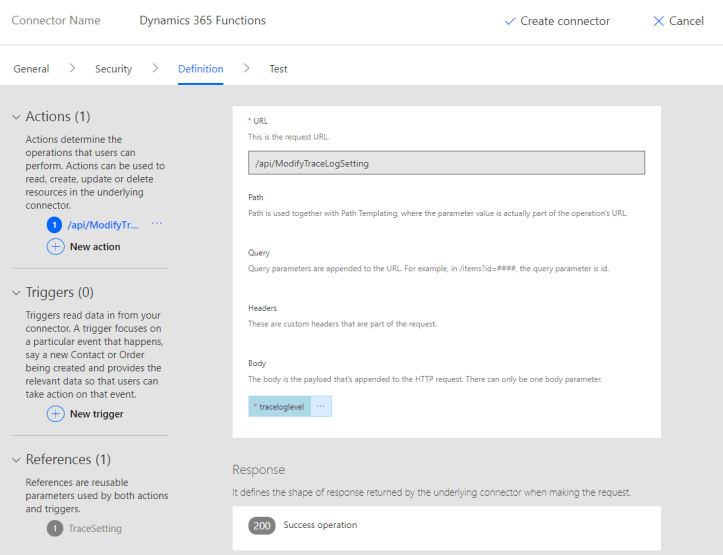Click the numbered badge of the ModifyTr action
This screenshot has height=555, width=723.
click(x=55, y=225)
